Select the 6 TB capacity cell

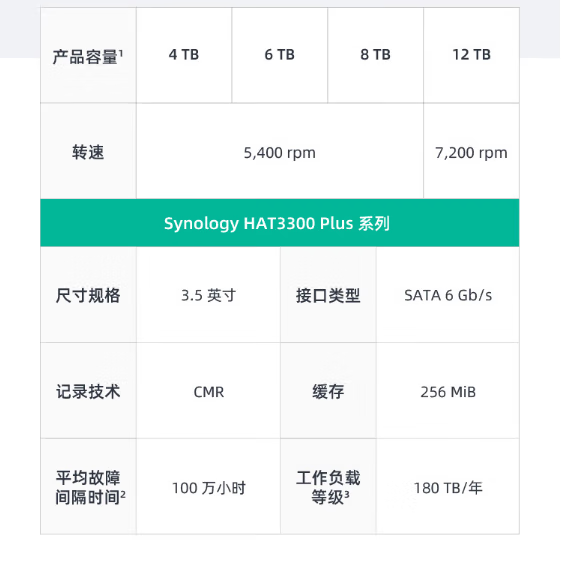click(x=280, y=55)
